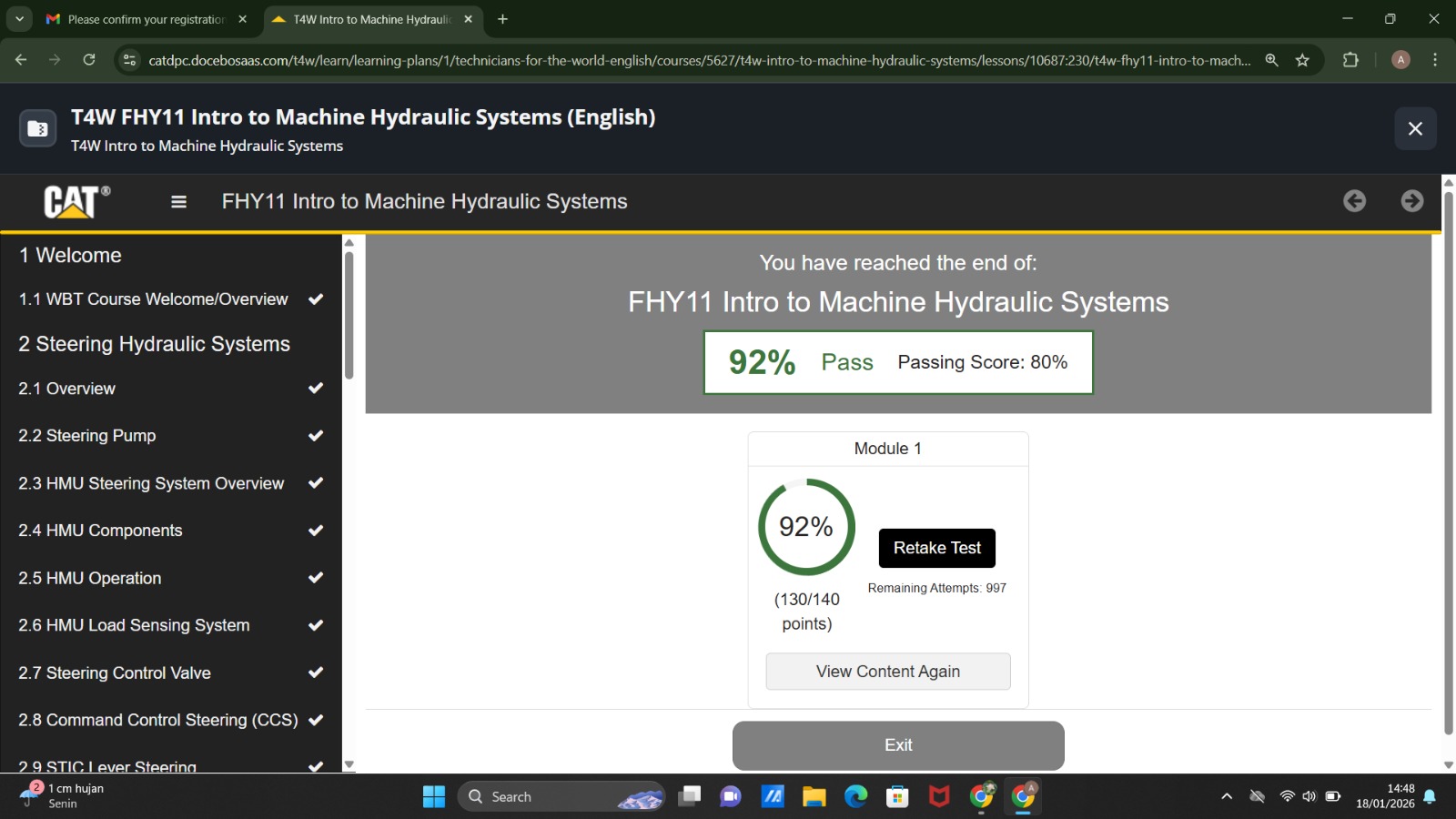Click the sidebar scroll-down arrow
The image size is (1456, 819).
(x=349, y=765)
